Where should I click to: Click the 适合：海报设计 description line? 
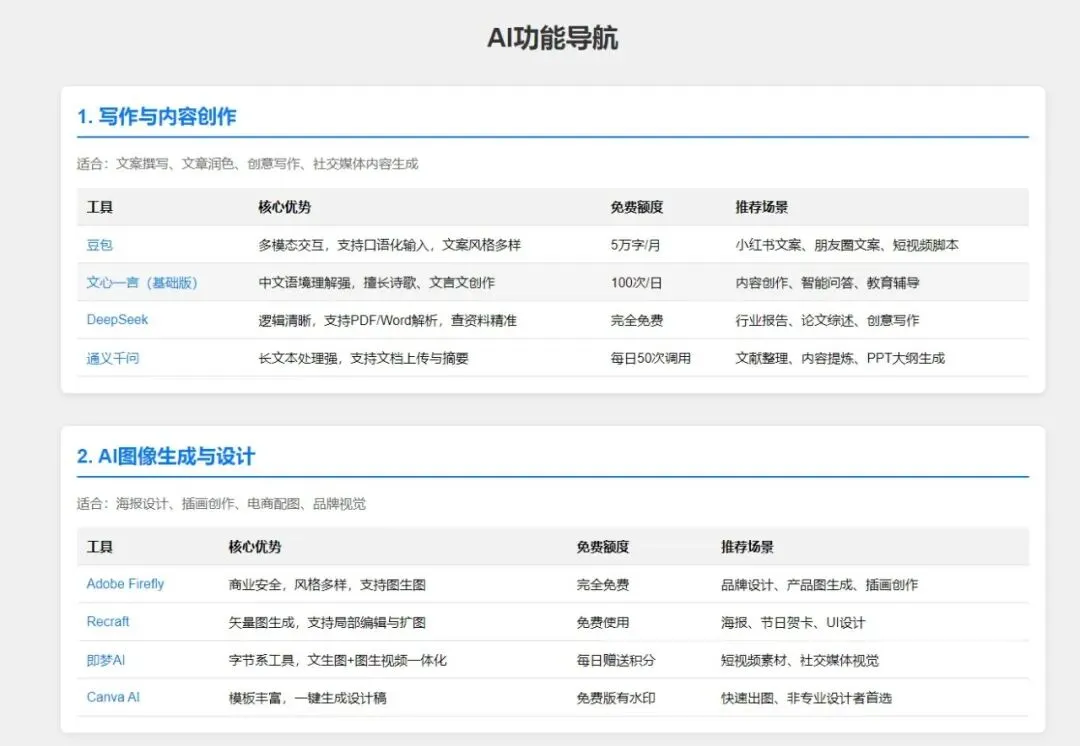click(x=221, y=504)
